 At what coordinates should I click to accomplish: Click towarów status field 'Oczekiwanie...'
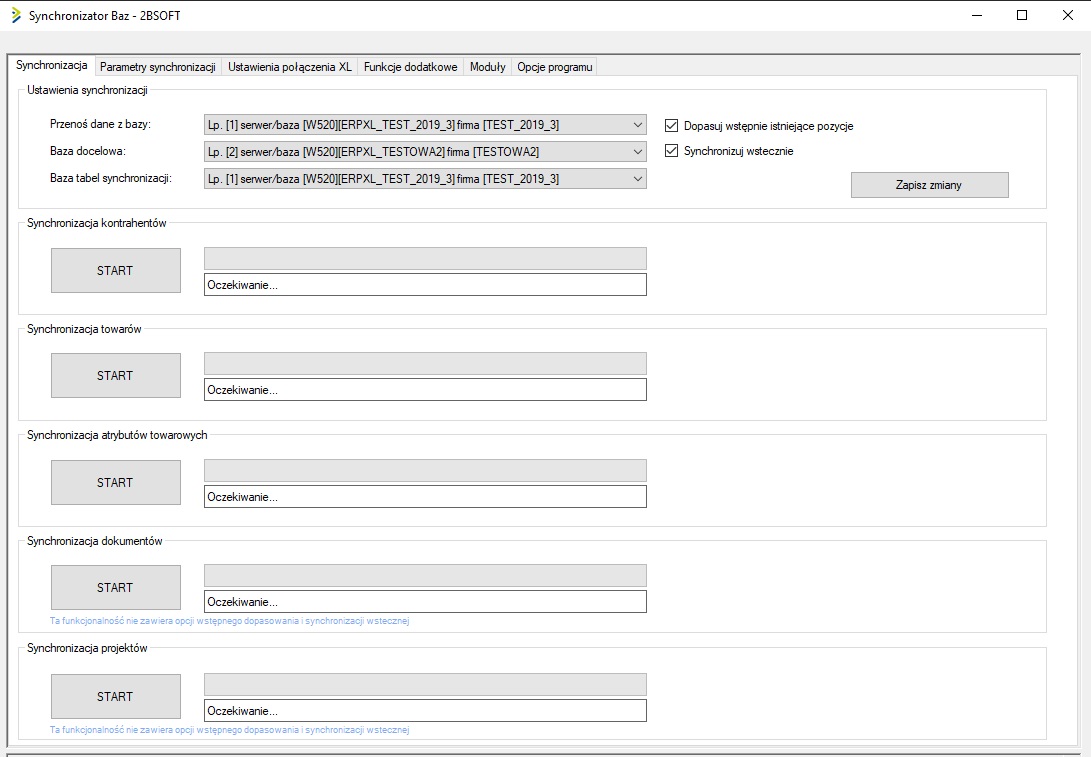point(425,390)
